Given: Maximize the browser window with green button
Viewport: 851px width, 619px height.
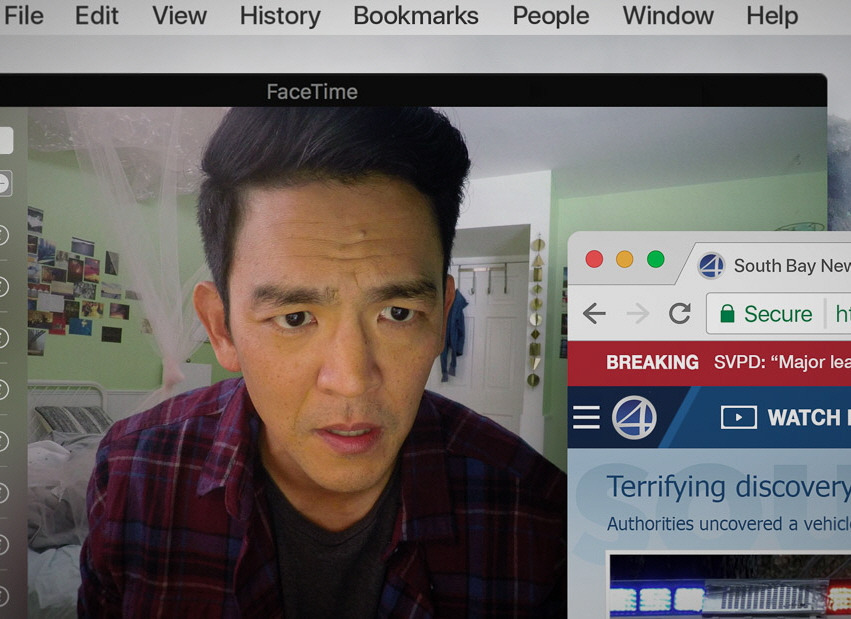Looking at the screenshot, I should 656,259.
